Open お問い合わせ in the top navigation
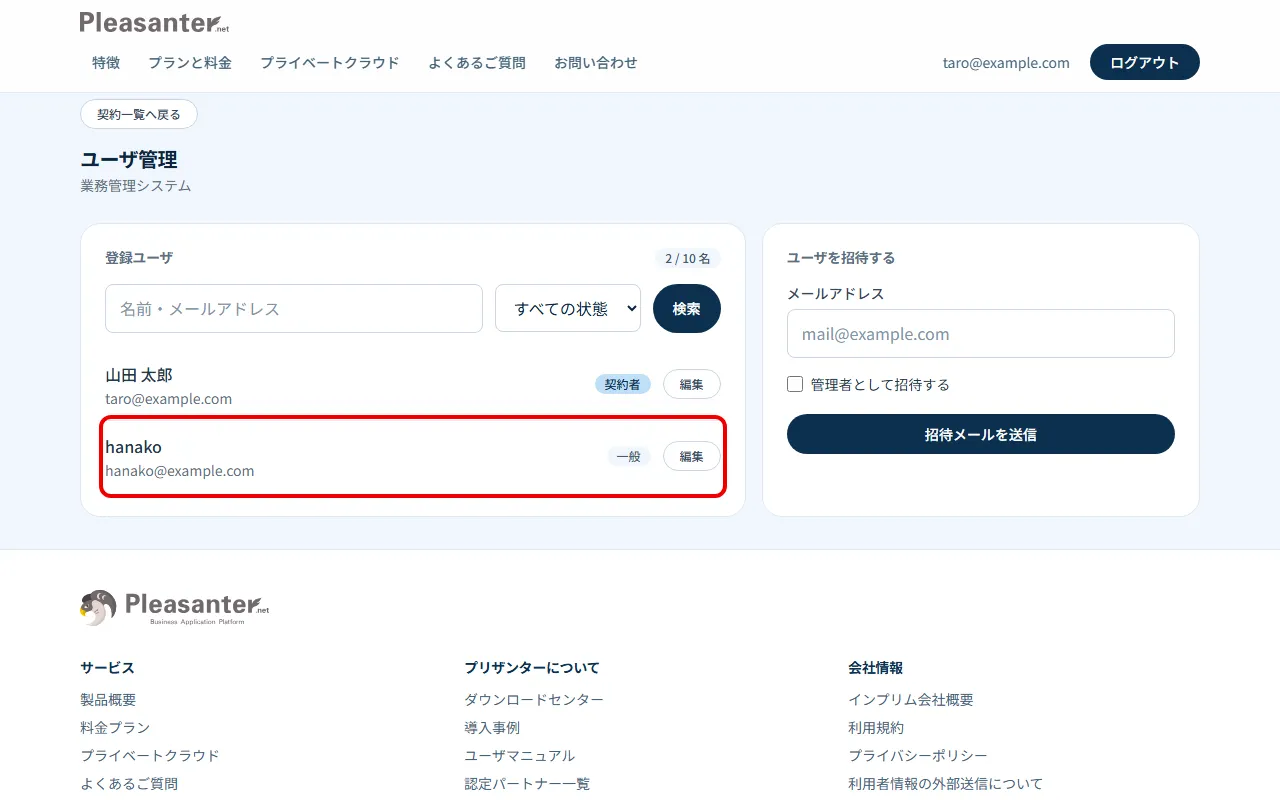This screenshot has width=1280, height=800. 596,62
